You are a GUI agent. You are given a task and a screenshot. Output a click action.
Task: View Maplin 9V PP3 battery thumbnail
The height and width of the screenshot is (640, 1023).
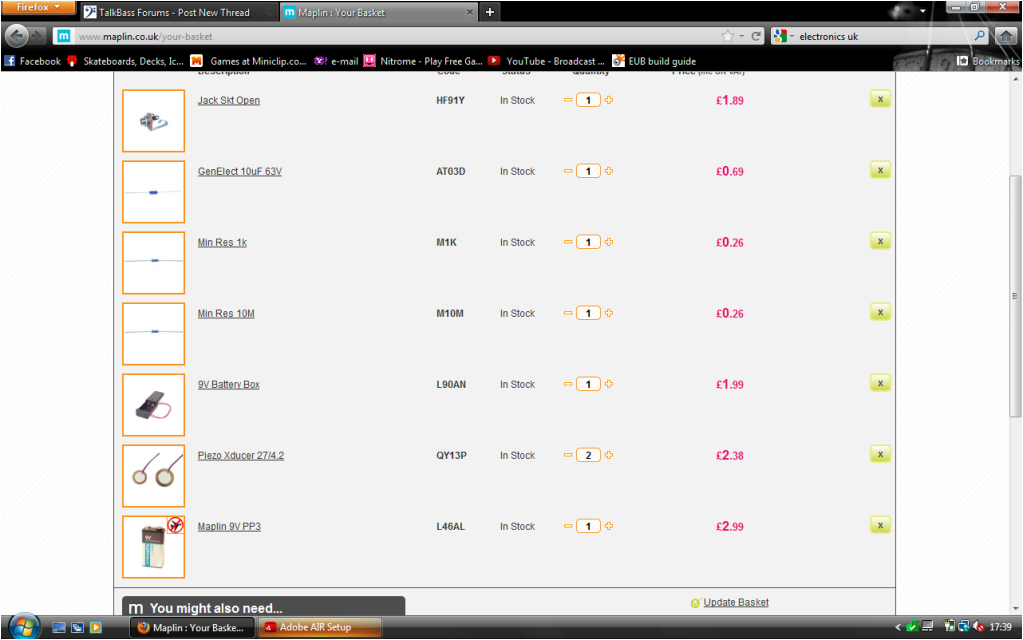153,547
